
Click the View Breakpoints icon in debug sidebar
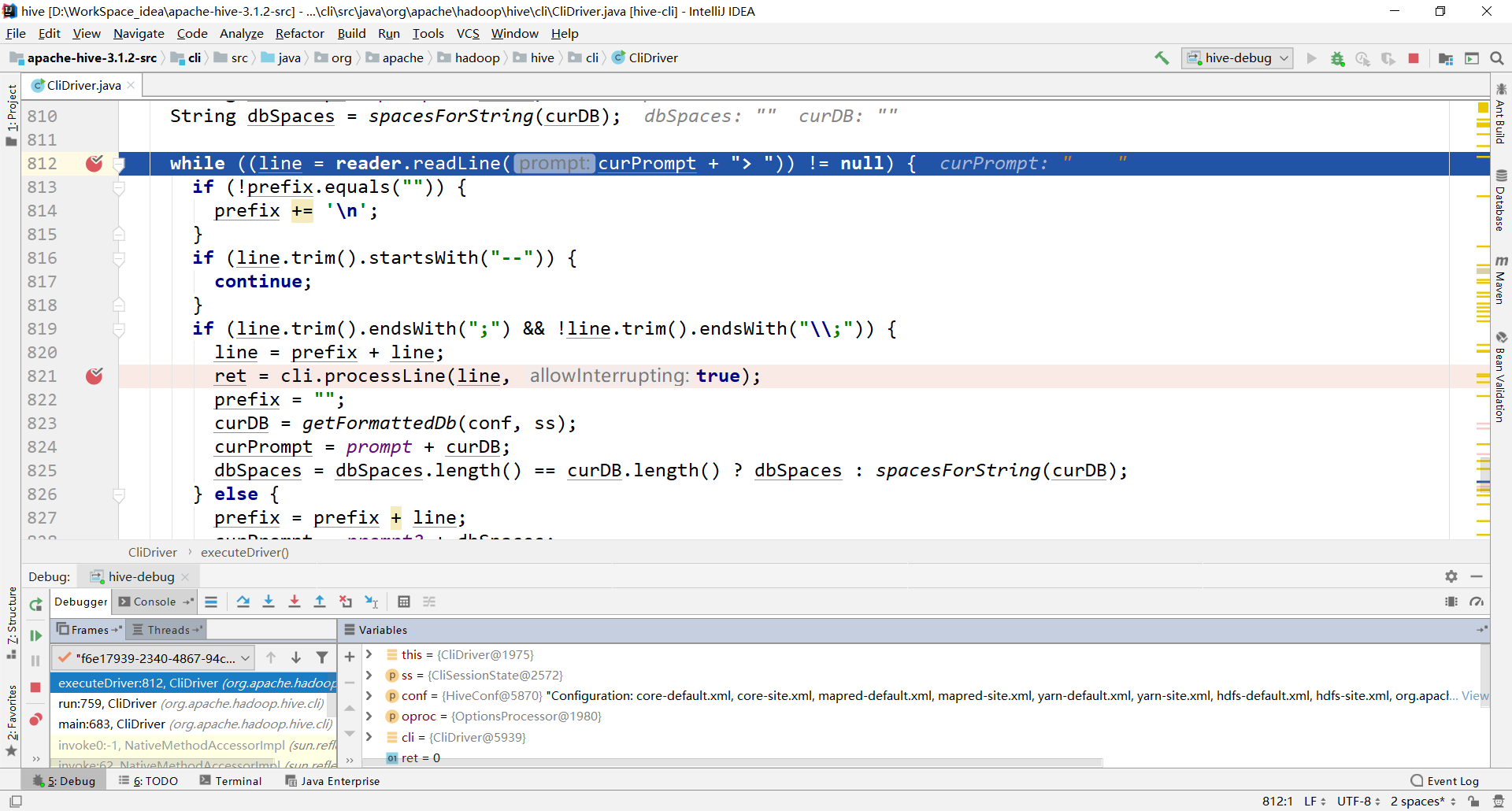point(35,720)
